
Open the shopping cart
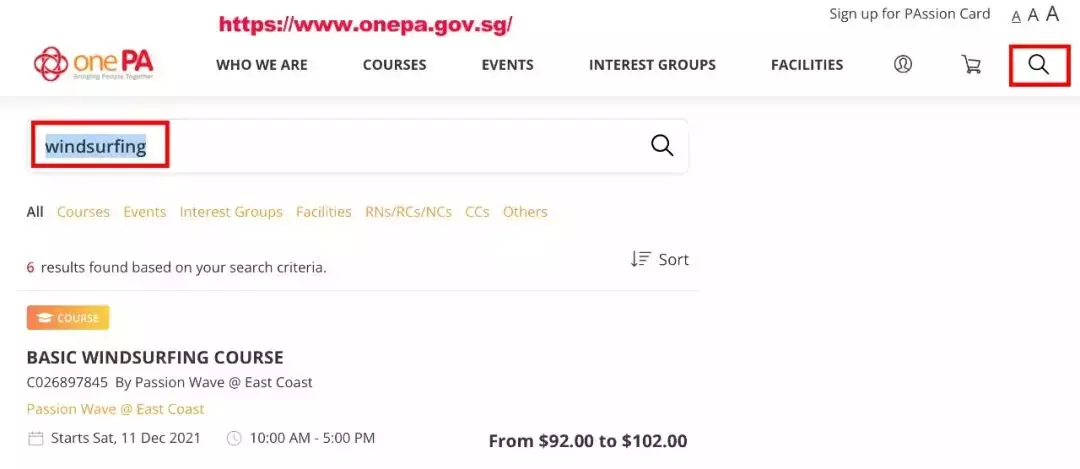(971, 65)
